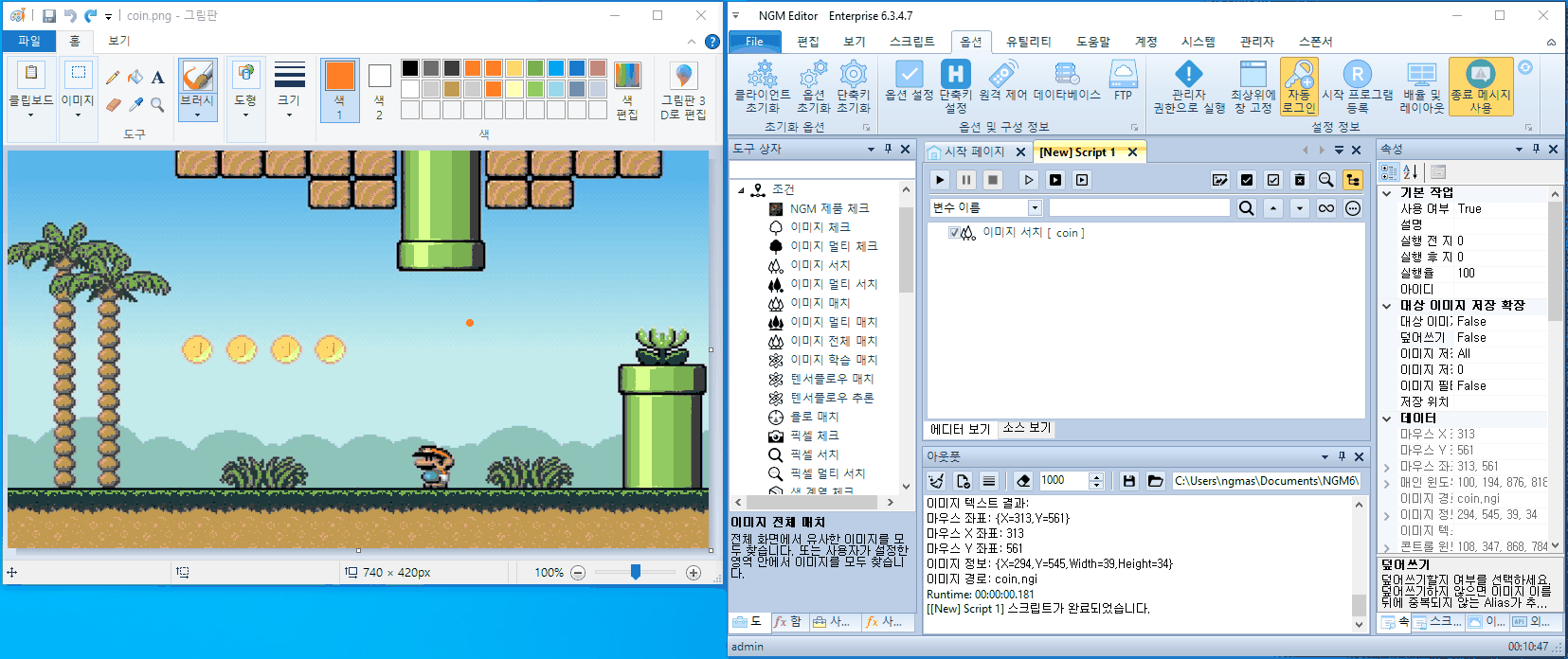This screenshot has width=1568, height=659.
Task: Open the 스크립트 ribbon tab in NGM Editor
Action: click(x=912, y=42)
